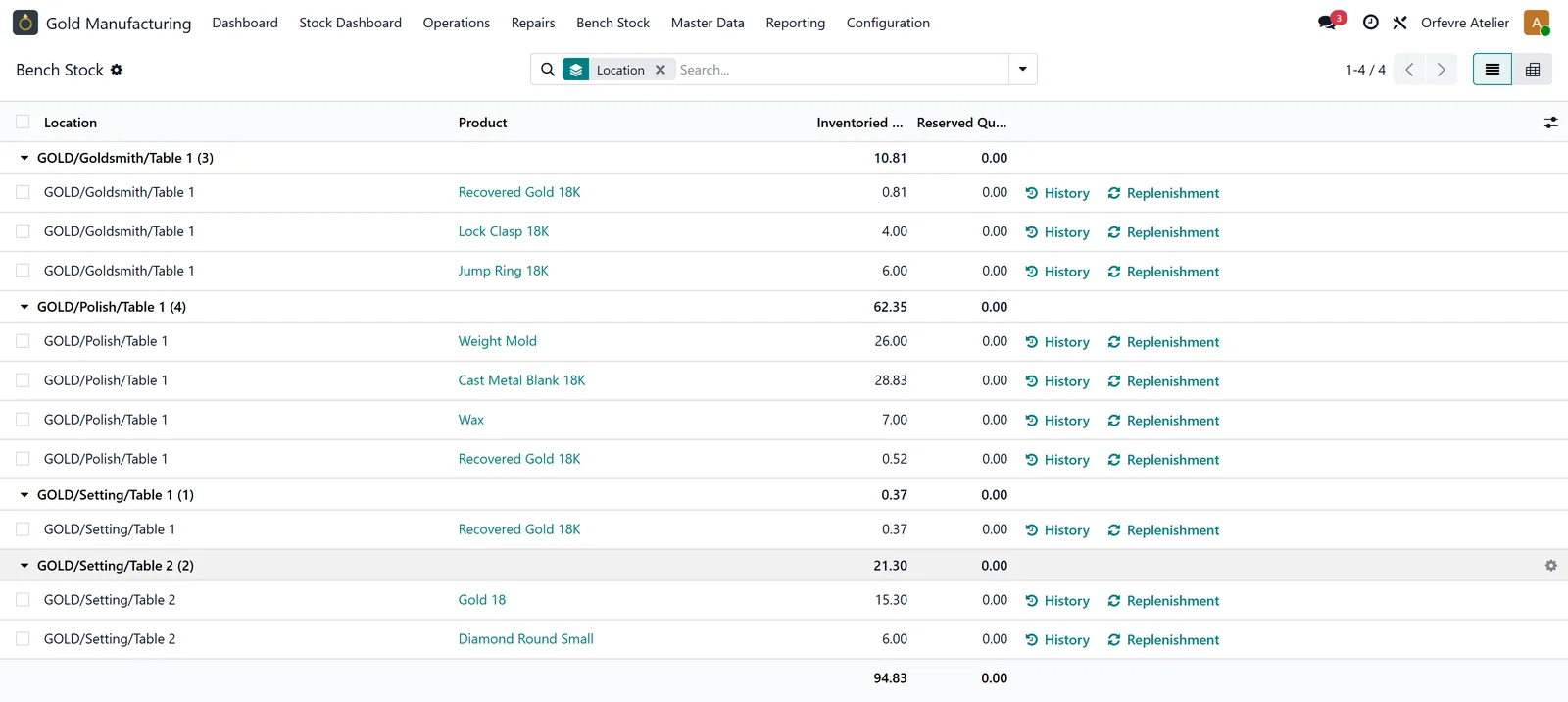
Task: Tick checkbox for Gold 18 row
Action: coord(23,600)
